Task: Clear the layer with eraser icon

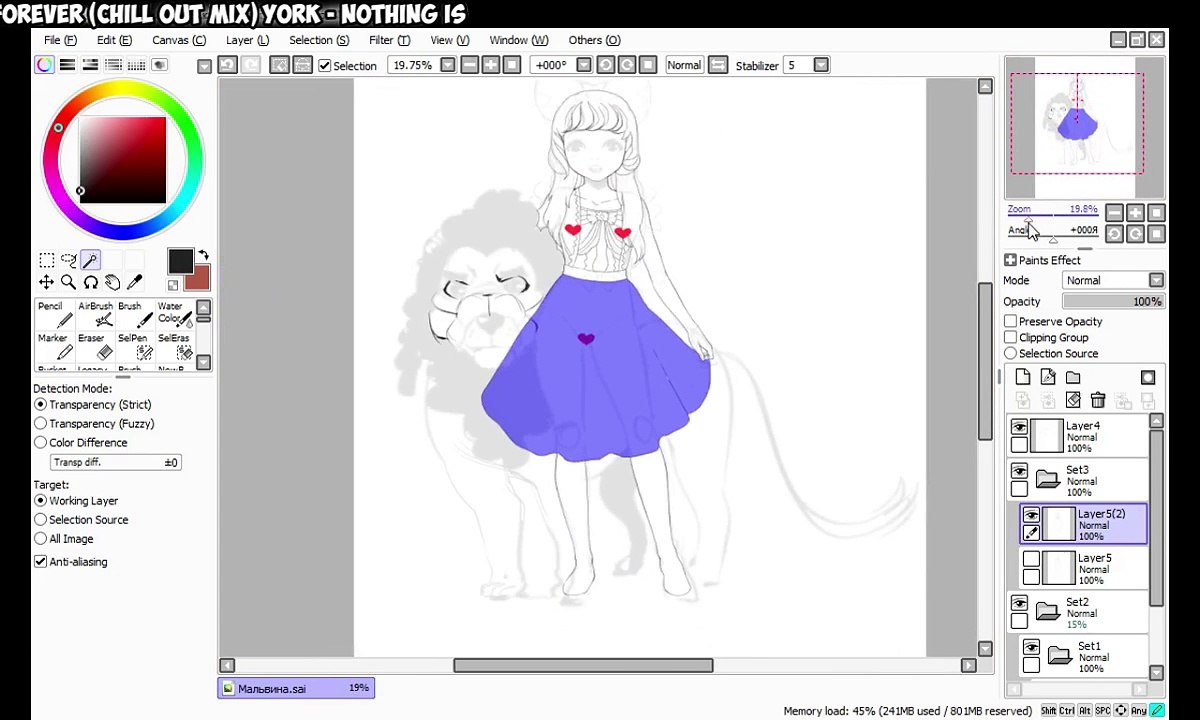Action: click(1073, 400)
